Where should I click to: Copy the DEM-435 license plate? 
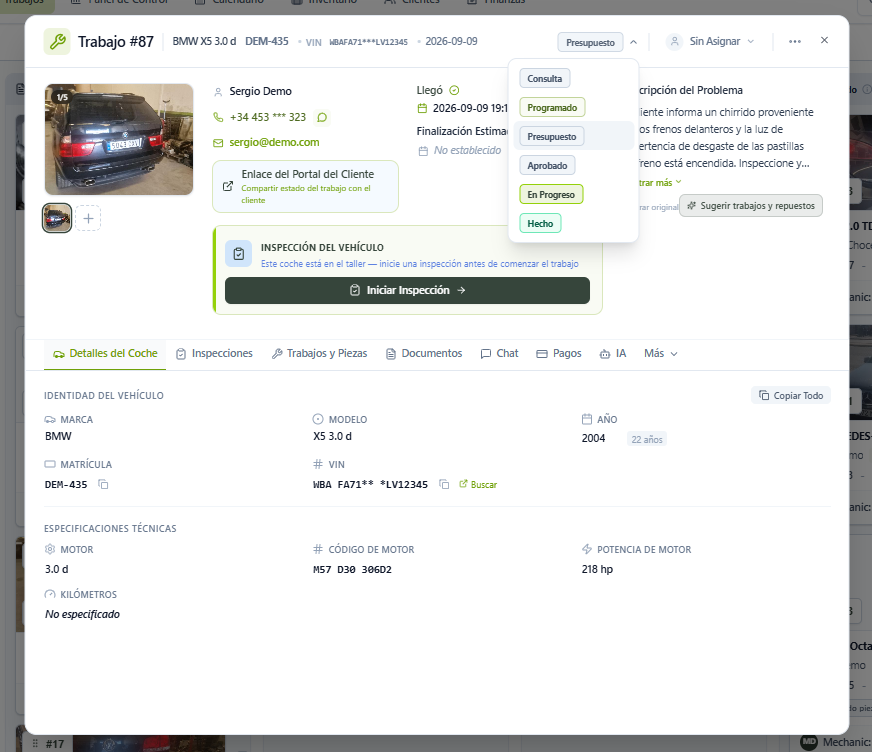point(103,484)
